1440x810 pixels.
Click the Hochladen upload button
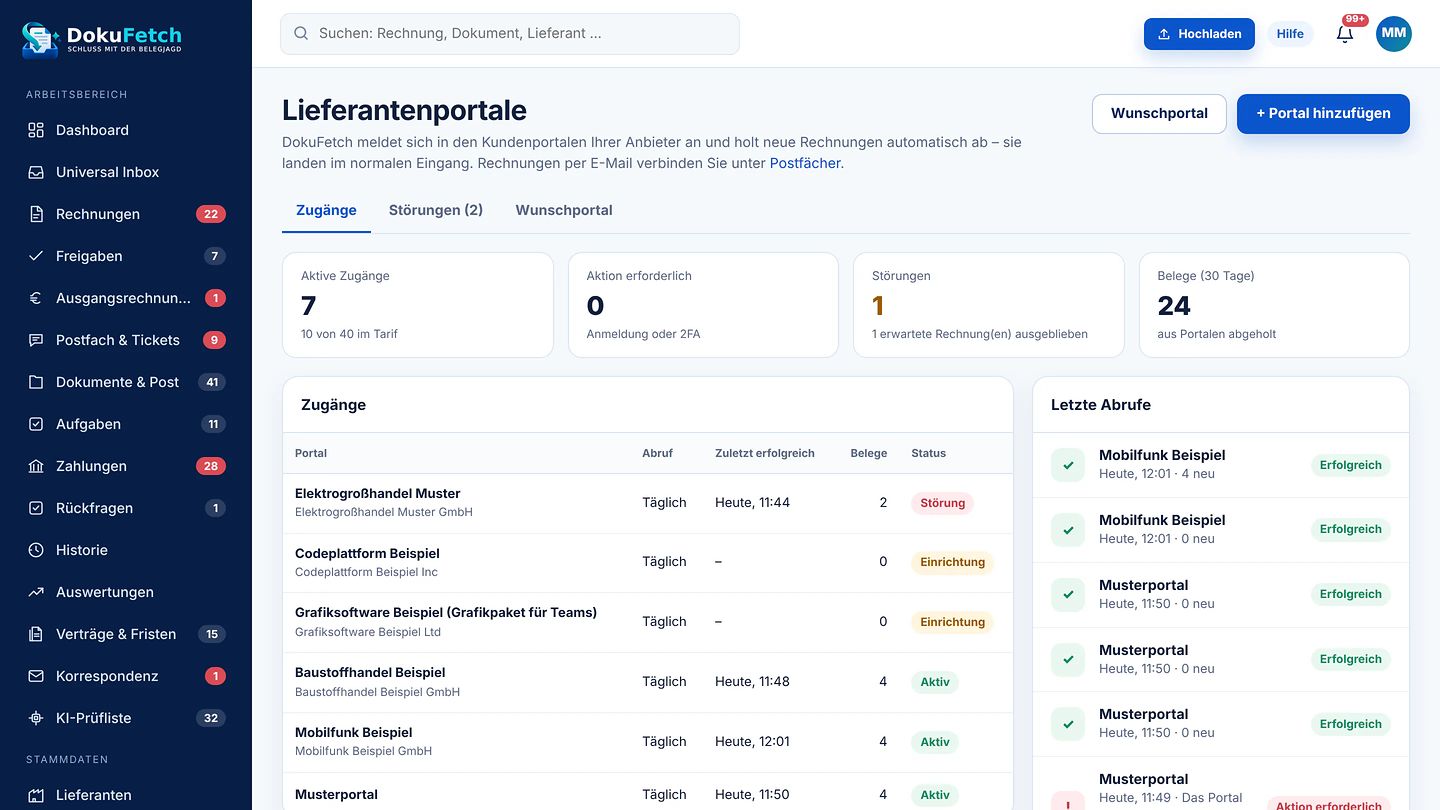point(1199,34)
